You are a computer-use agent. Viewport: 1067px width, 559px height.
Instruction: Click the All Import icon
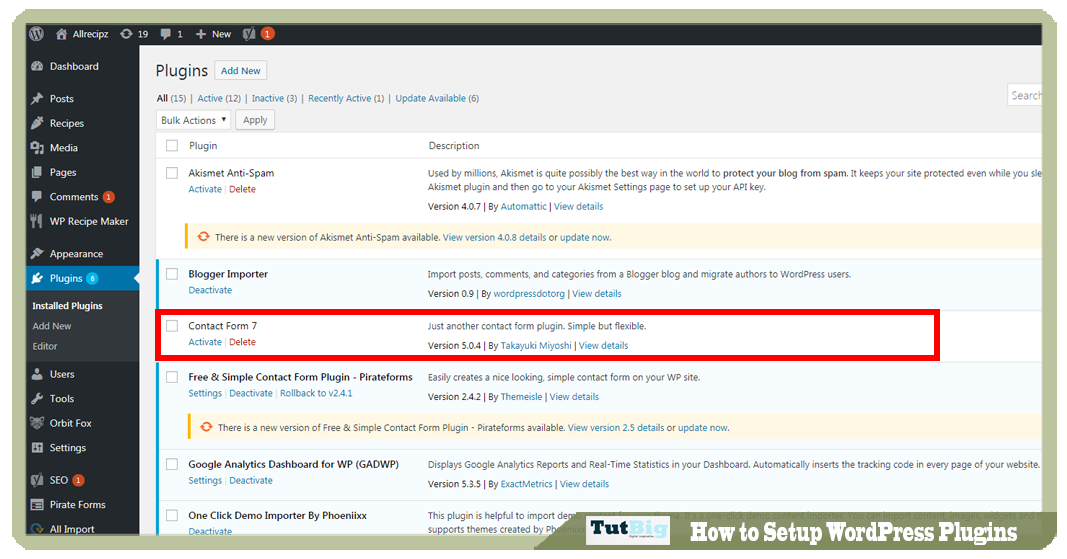point(37,529)
